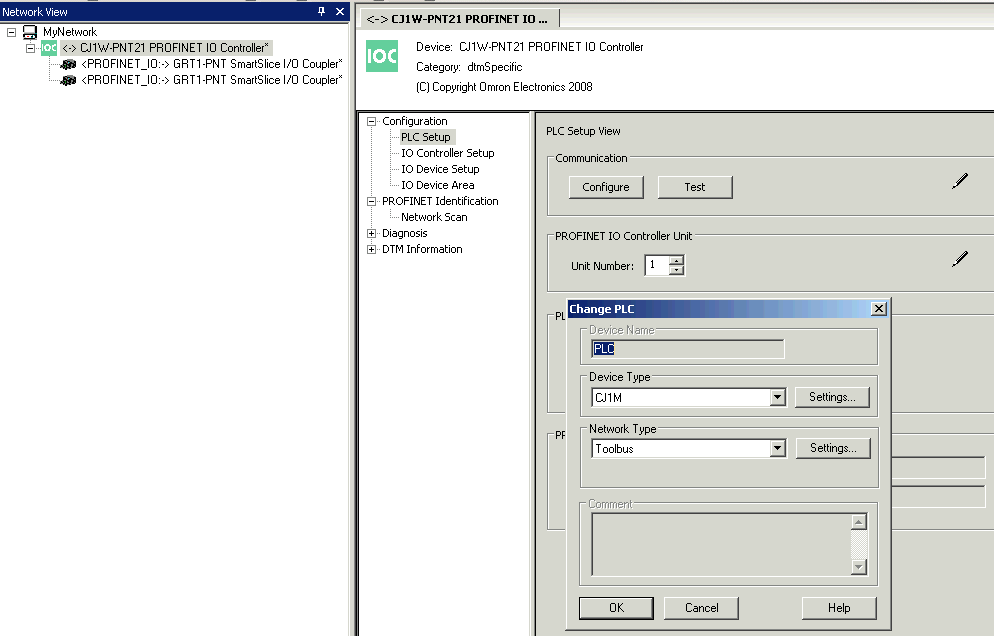Image resolution: width=994 pixels, height=636 pixels.
Task: Click the 'PLC Setup View' heading
Action: coord(583,131)
